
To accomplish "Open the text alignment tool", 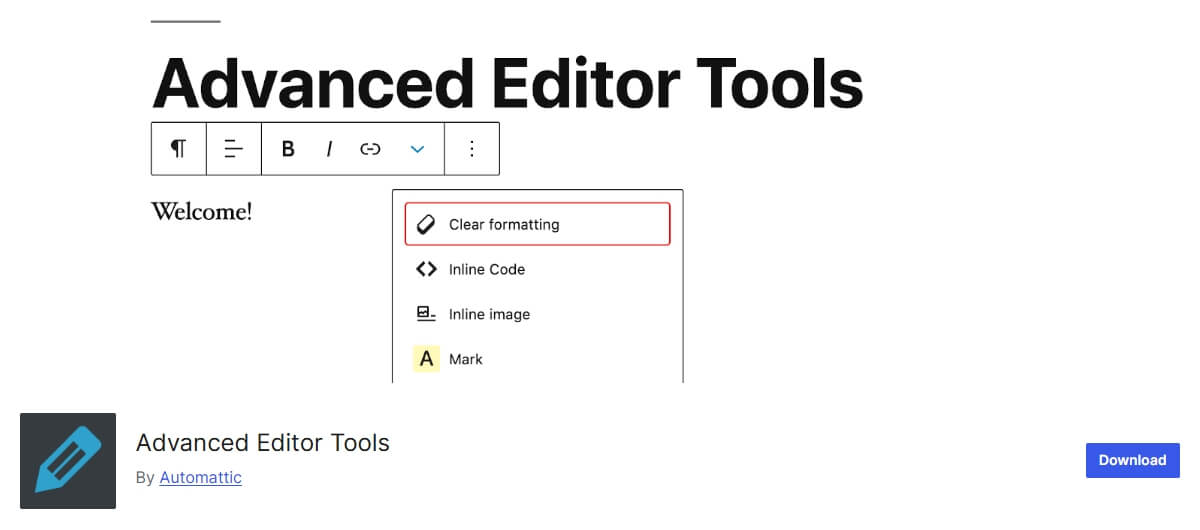I will 233,149.
